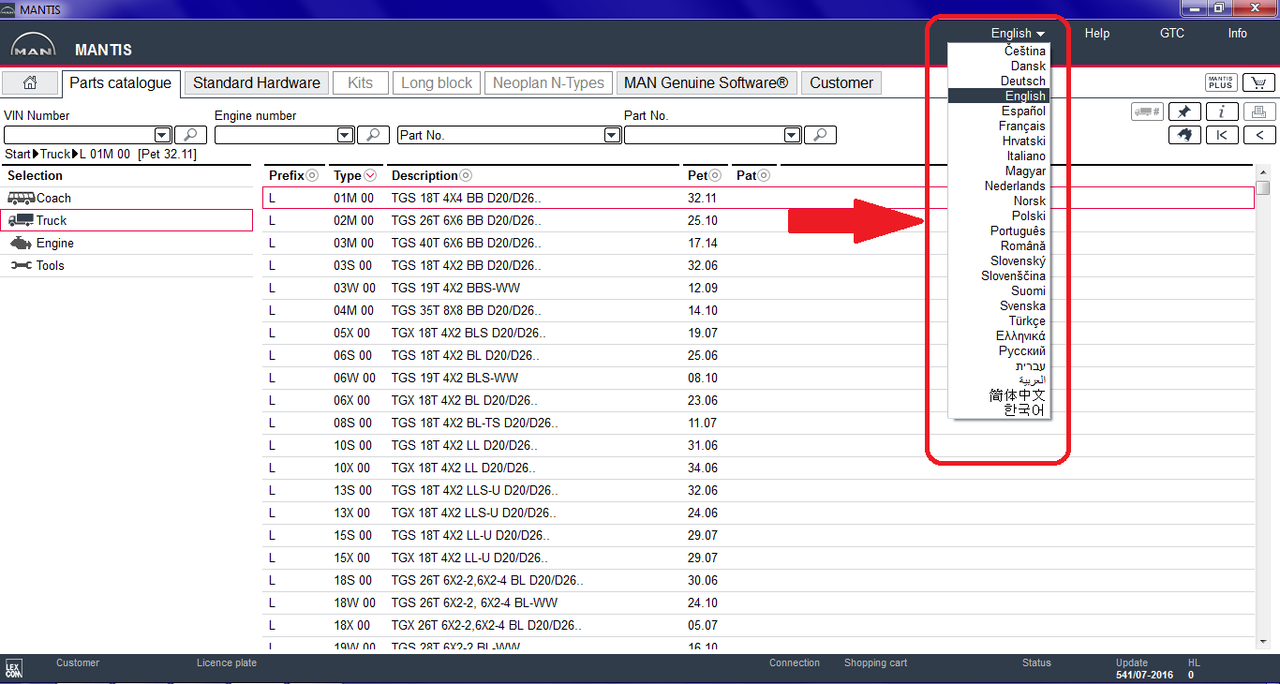Screen dimensions: 1280x684
Task: Click Truck in the breadcrumb path
Action: click(55, 155)
